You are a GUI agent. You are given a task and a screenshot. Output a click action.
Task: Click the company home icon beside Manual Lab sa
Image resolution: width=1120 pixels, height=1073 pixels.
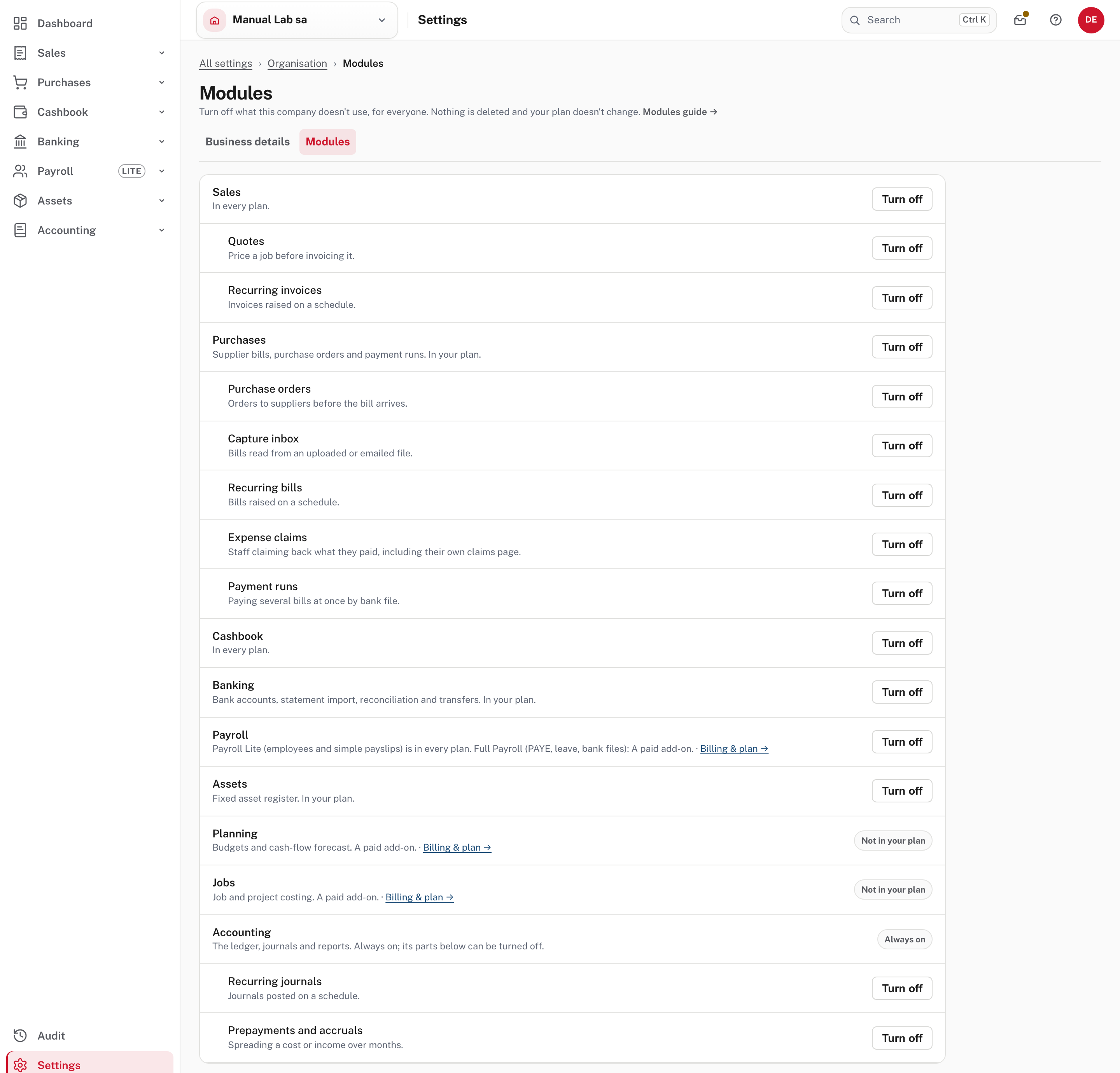(x=215, y=20)
